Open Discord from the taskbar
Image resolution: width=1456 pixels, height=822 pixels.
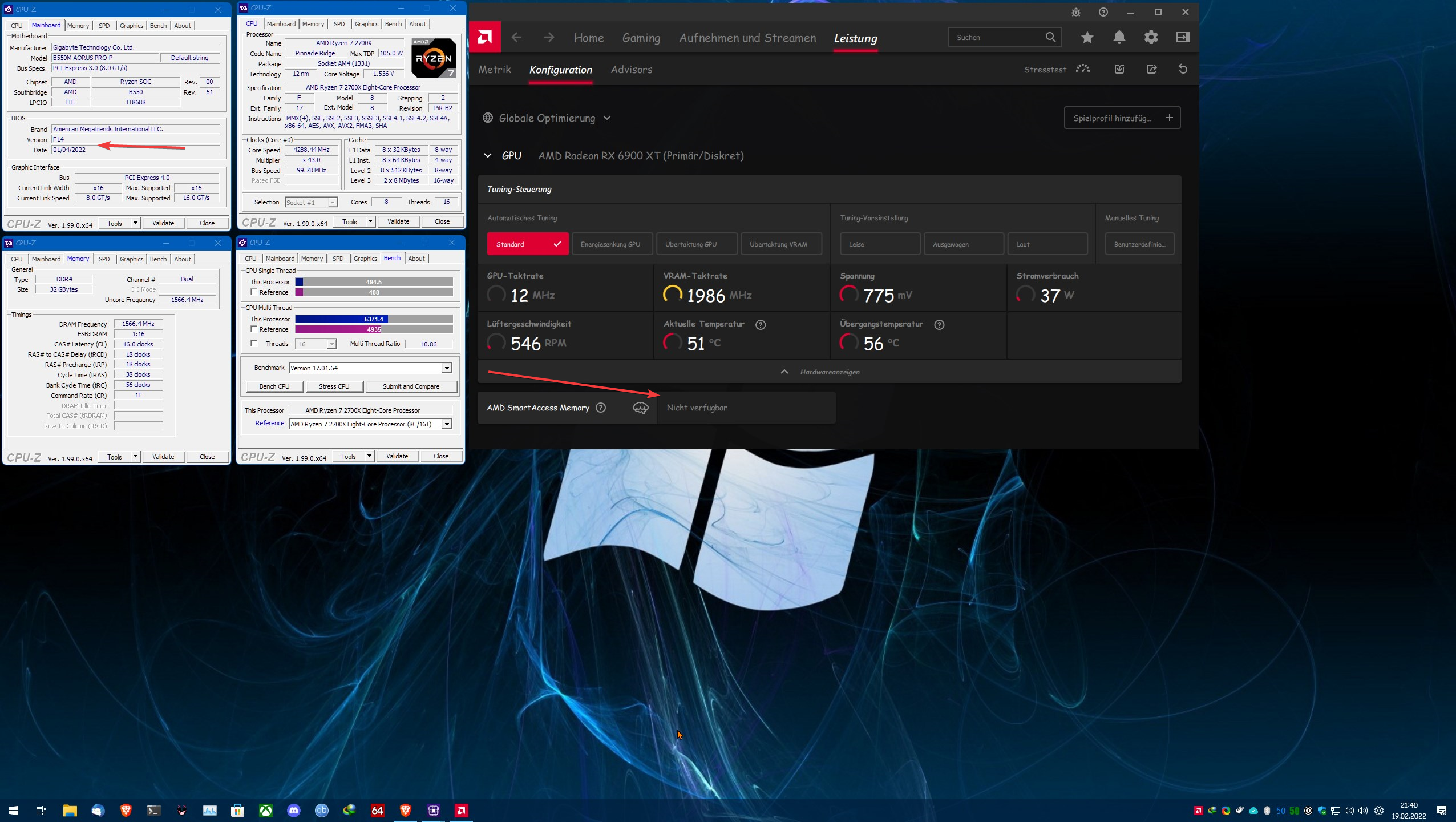tap(294, 810)
